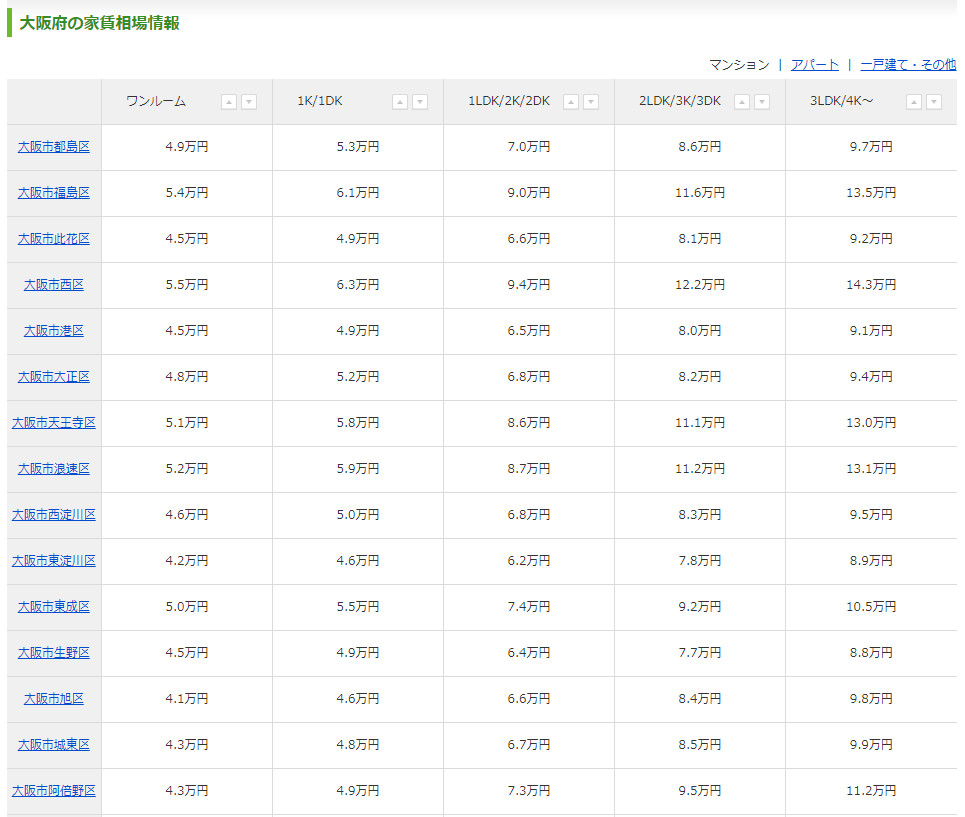
Task: Select the マンション tab
Action: (739, 65)
